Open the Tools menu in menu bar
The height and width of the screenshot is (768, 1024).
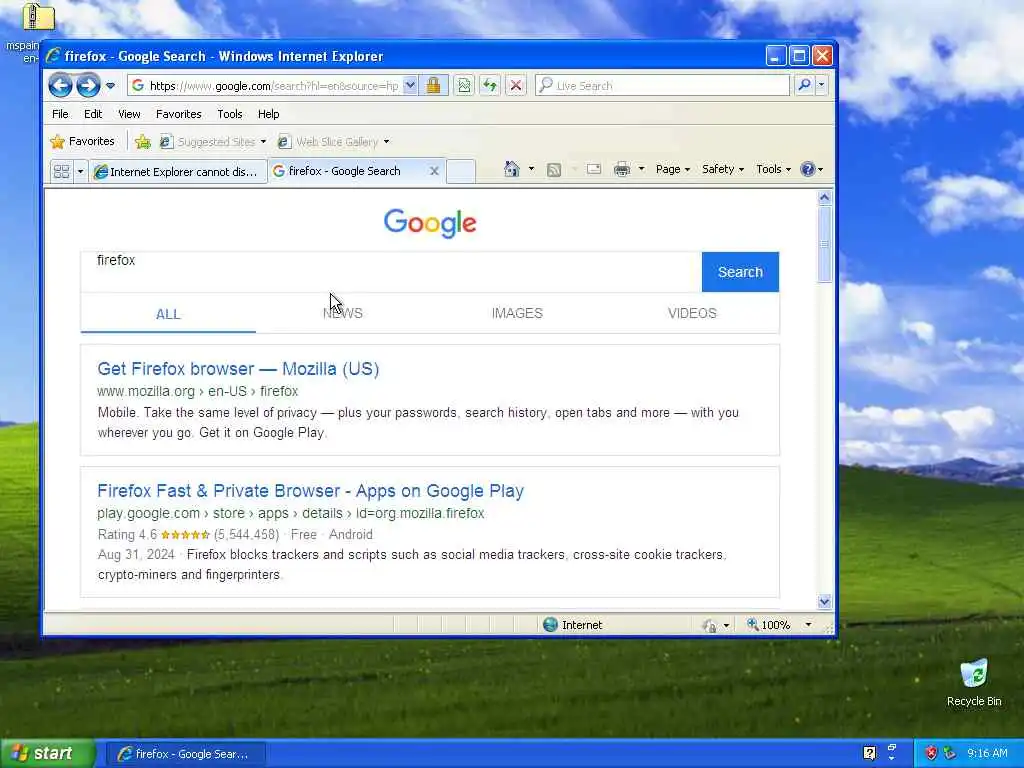coord(229,114)
